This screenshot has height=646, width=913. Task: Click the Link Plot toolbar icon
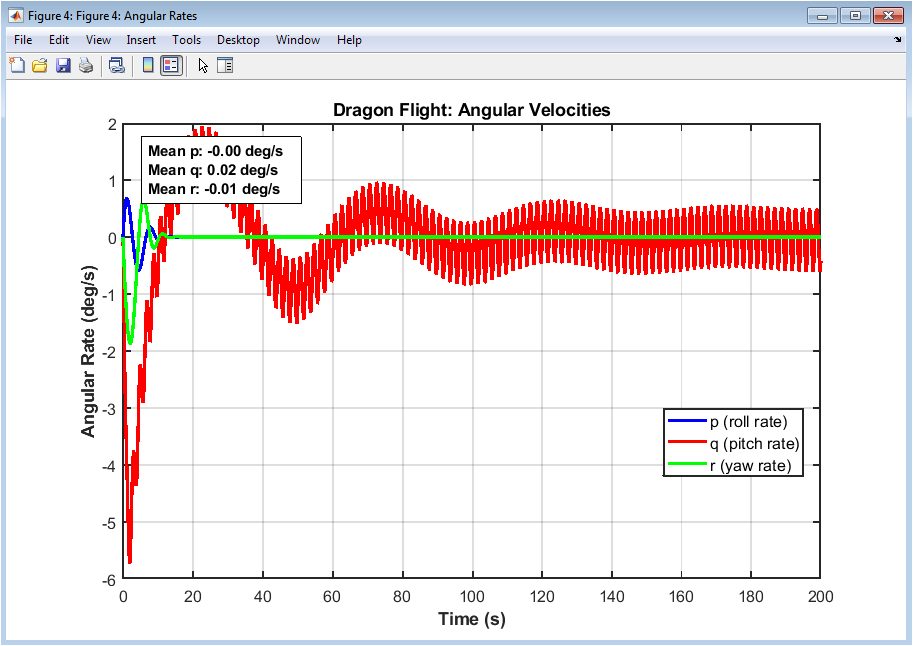(117, 66)
